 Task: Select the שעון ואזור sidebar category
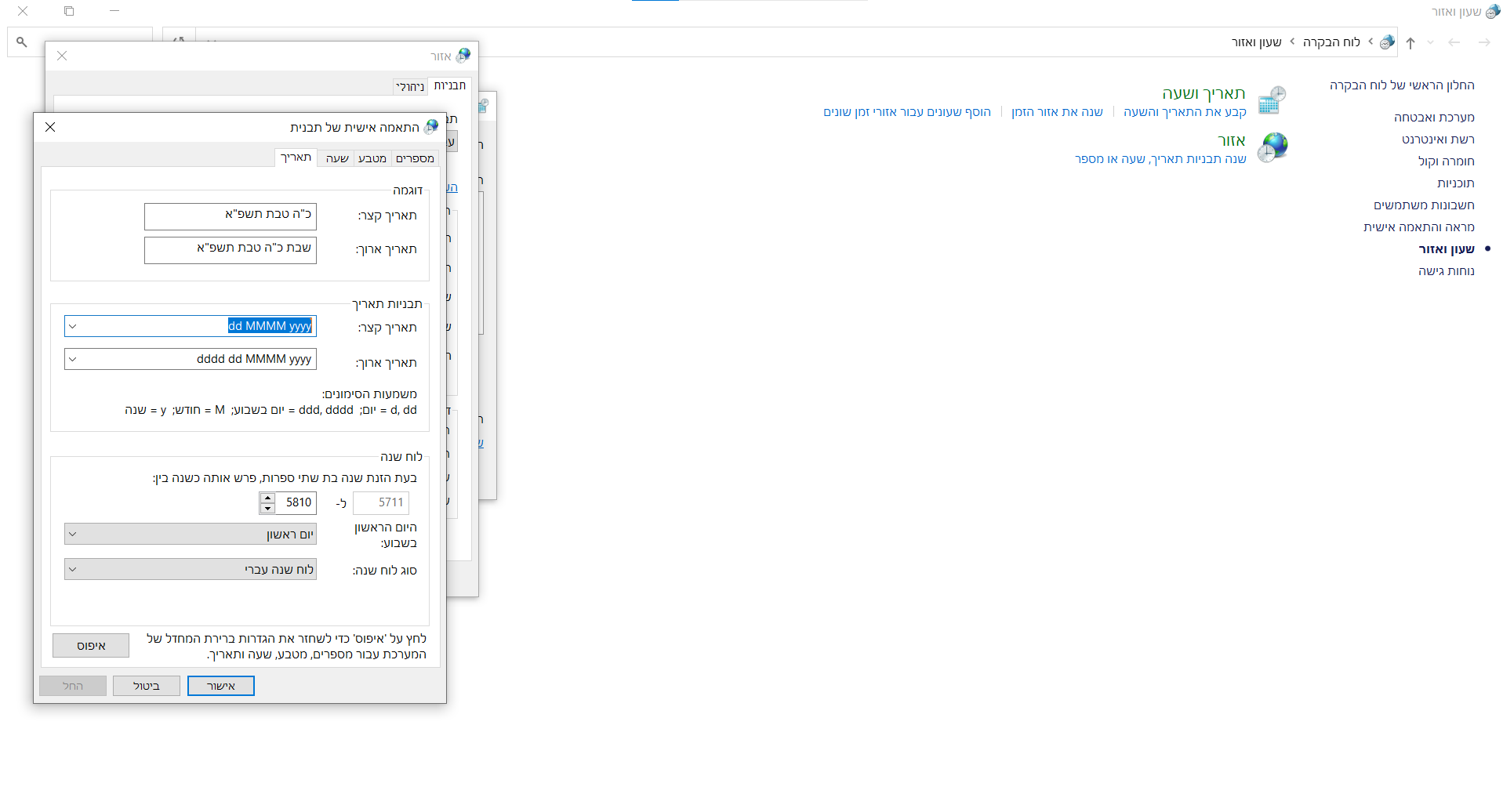click(1447, 249)
